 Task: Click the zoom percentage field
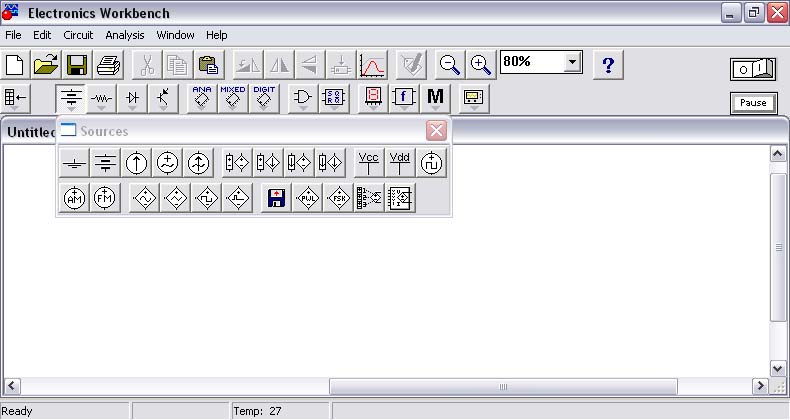(532, 62)
